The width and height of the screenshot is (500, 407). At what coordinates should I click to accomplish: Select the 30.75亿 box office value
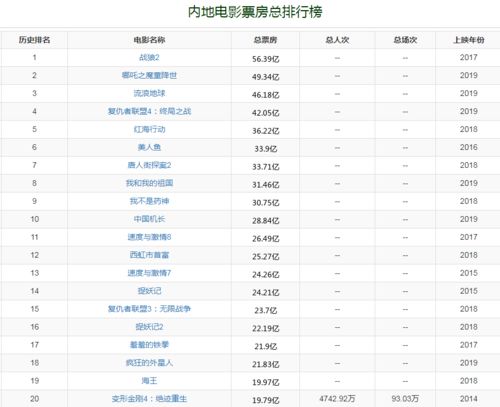click(x=265, y=203)
